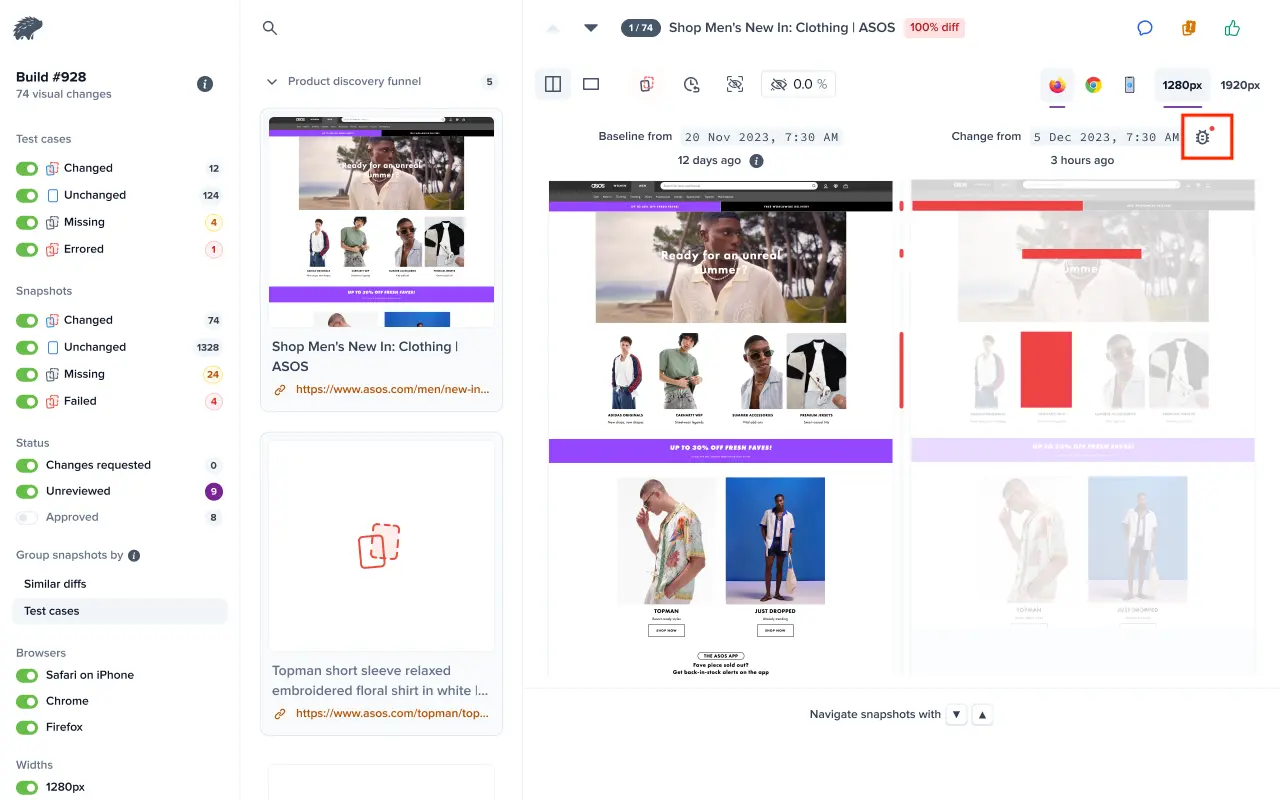This screenshot has width=1280, height=800.
Task: Approve snapshot with the thumbs-up icon
Action: [1232, 28]
